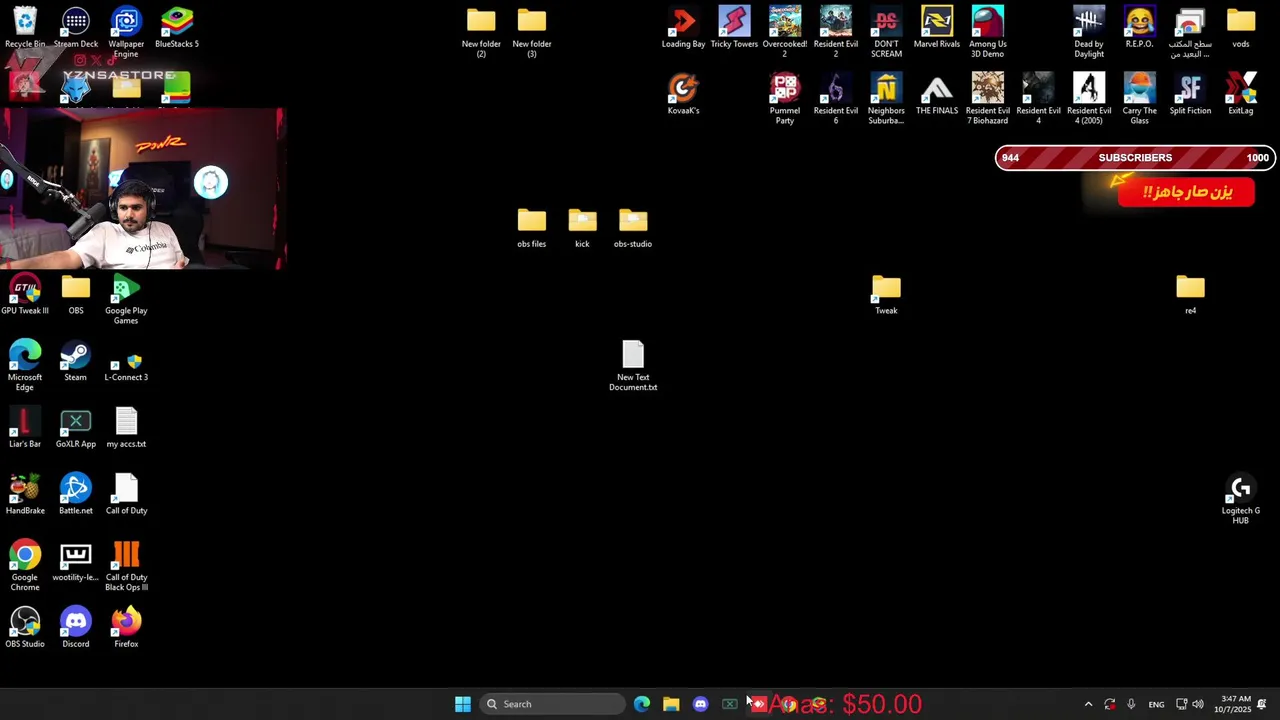The height and width of the screenshot is (720, 1280).
Task: Open the Tweak folder
Action: (x=886, y=294)
